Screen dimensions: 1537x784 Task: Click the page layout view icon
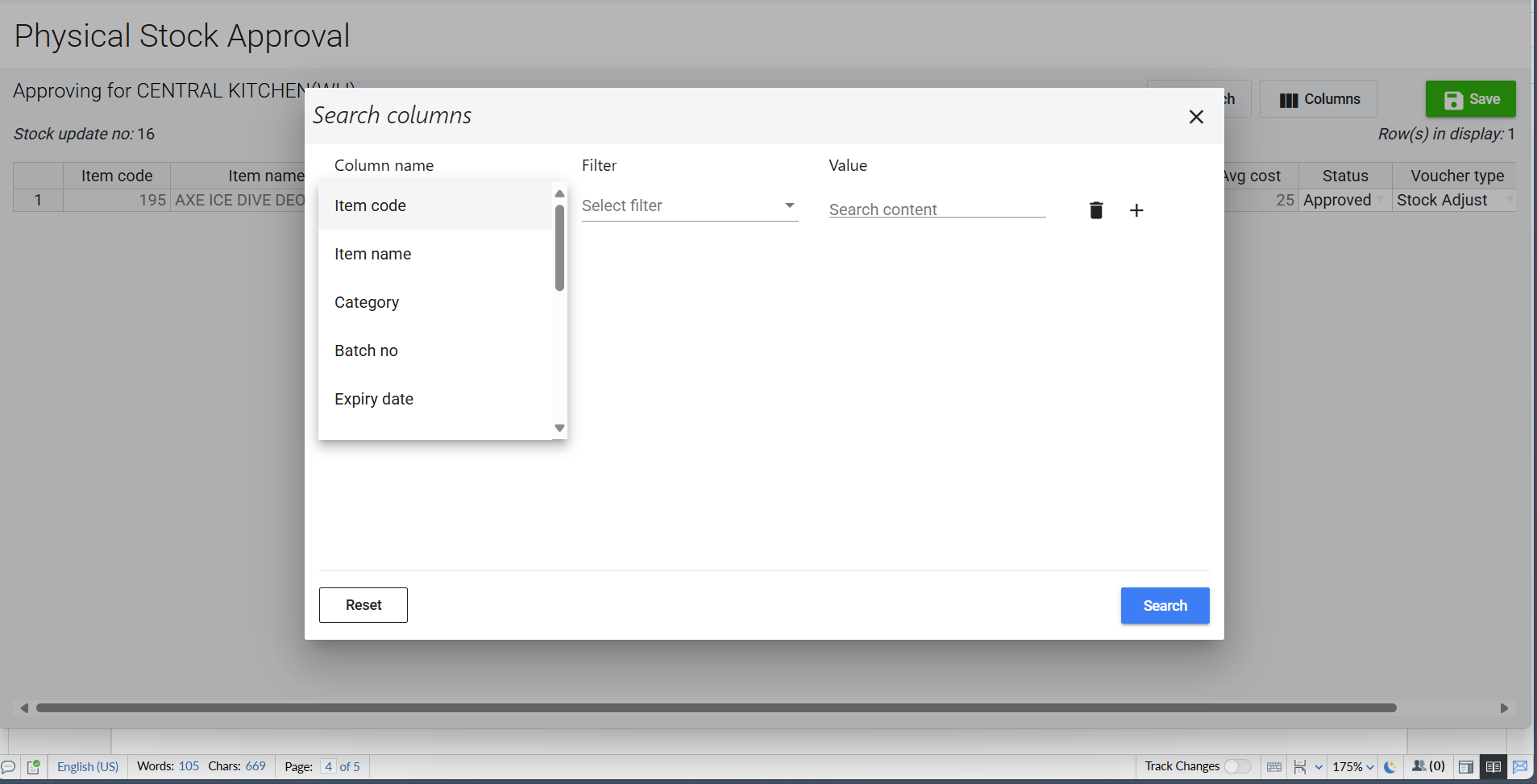1300,767
